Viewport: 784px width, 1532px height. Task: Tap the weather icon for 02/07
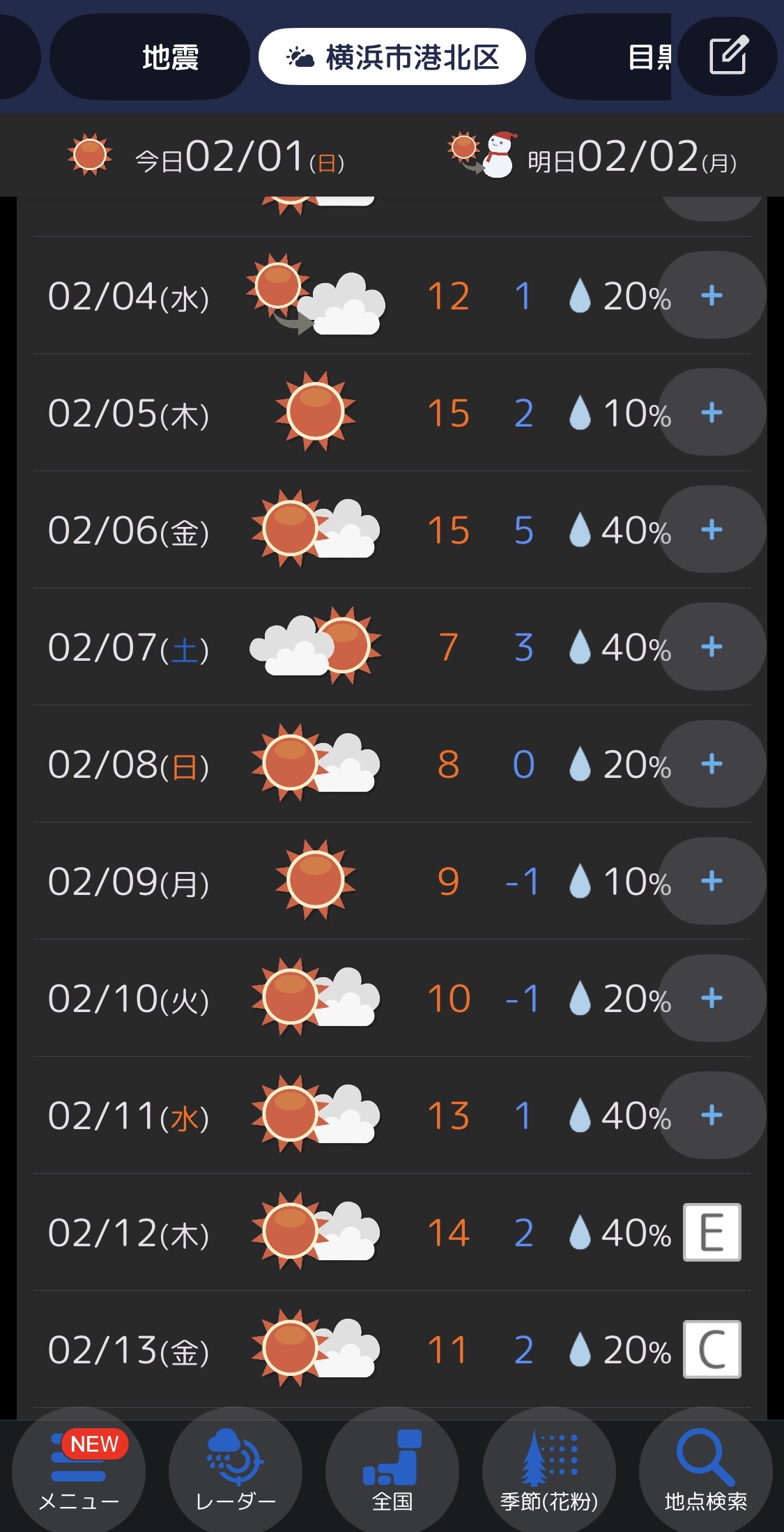click(x=315, y=646)
